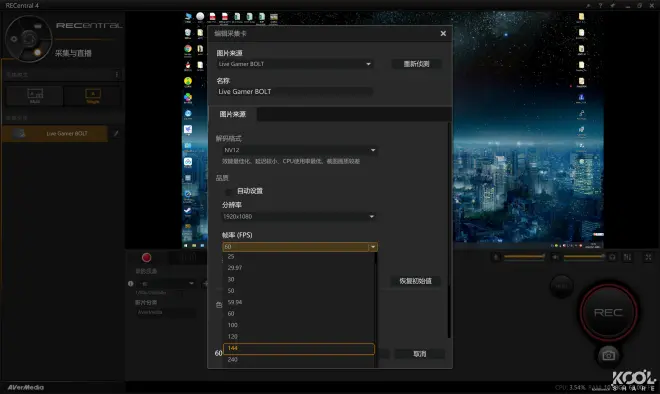Choose 100 from the FPS list
Image resolution: width=660 pixels, height=394 pixels.
(298, 325)
